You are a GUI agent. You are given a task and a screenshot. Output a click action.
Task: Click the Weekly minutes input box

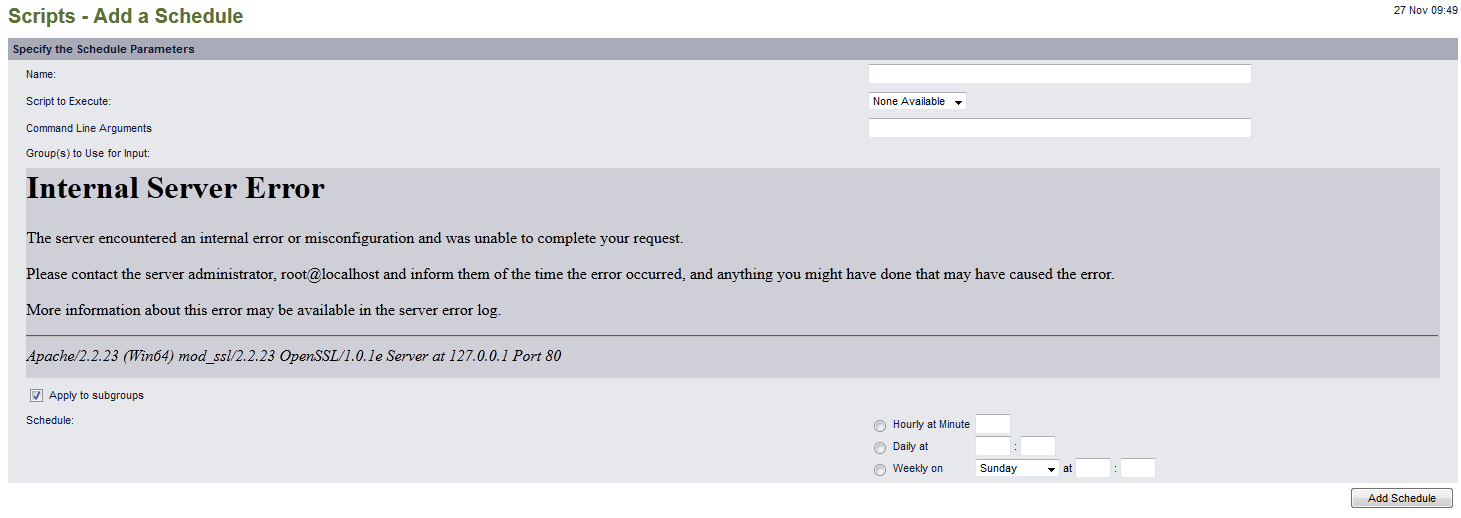1138,468
